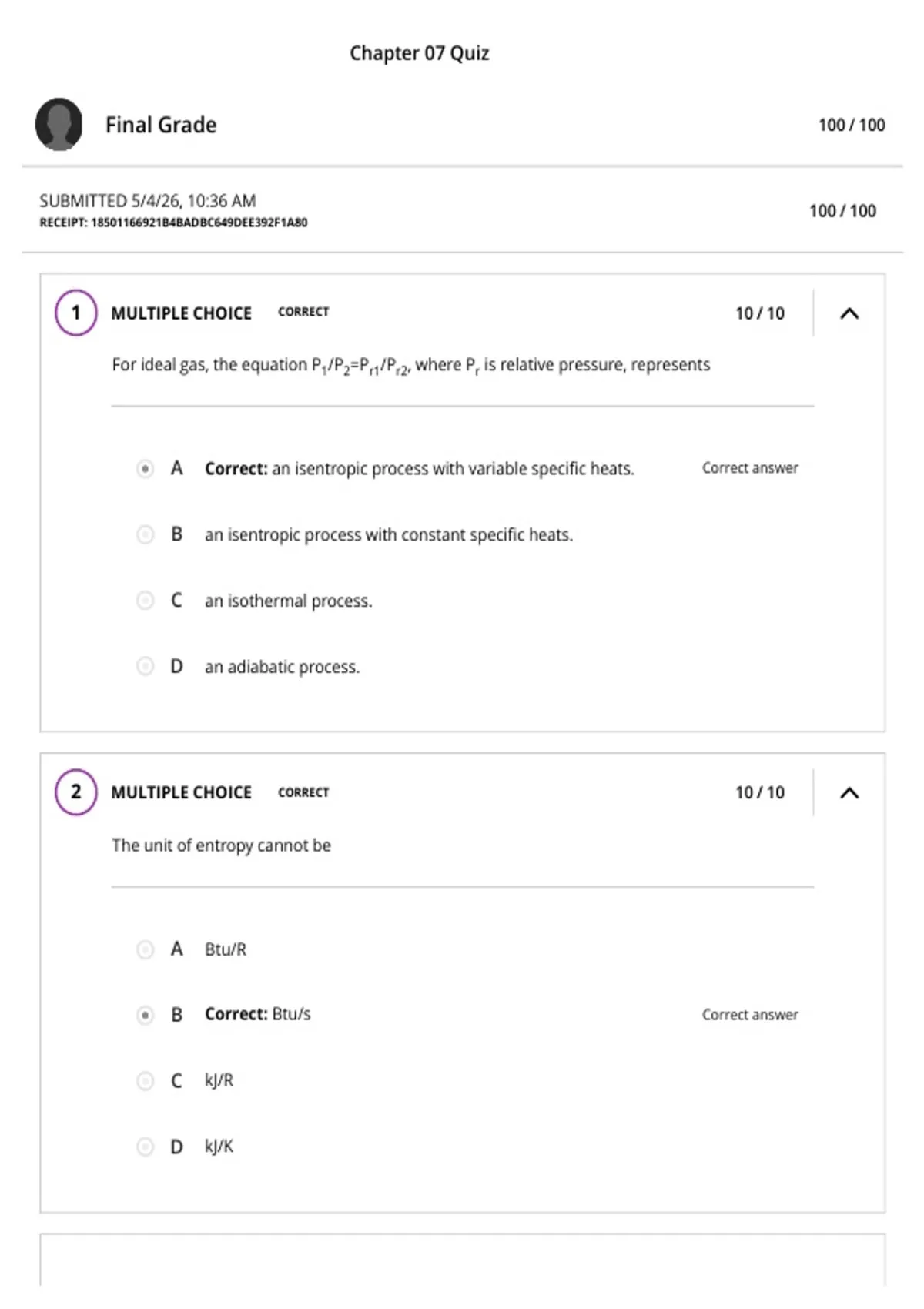Click the question 2 number circle
Viewport: 924px width, 1309px height.
[x=75, y=792]
